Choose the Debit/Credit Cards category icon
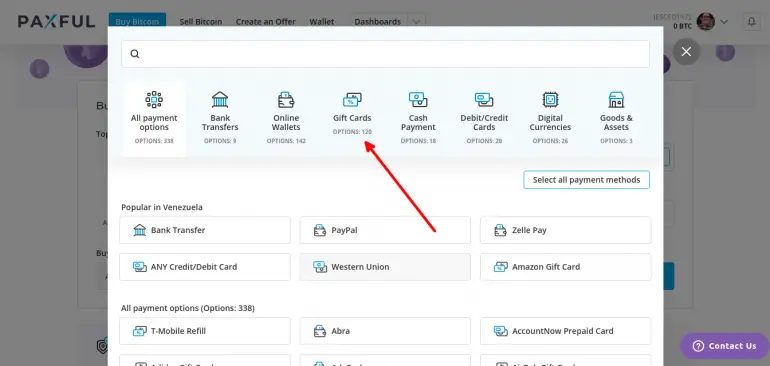The image size is (770, 366). (484, 100)
